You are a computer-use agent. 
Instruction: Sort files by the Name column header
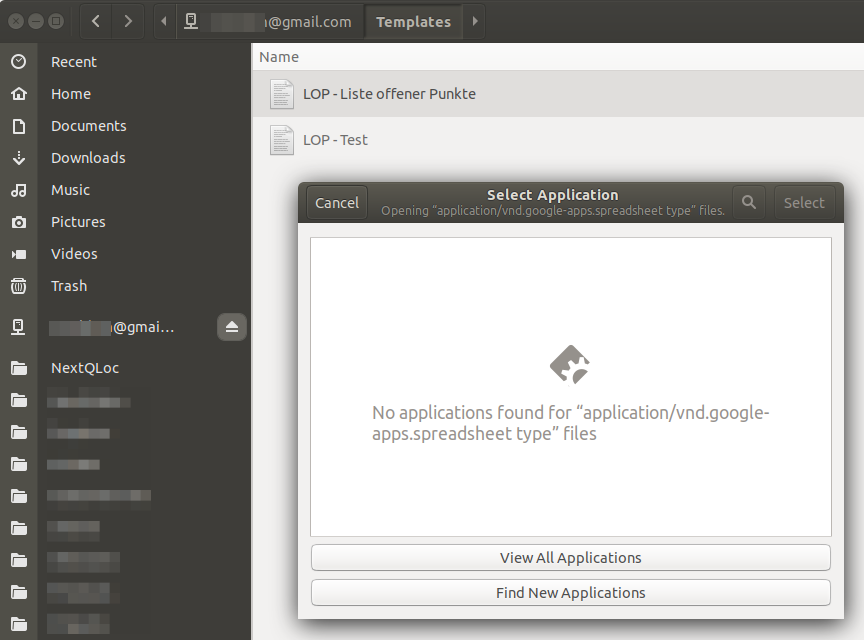click(279, 57)
